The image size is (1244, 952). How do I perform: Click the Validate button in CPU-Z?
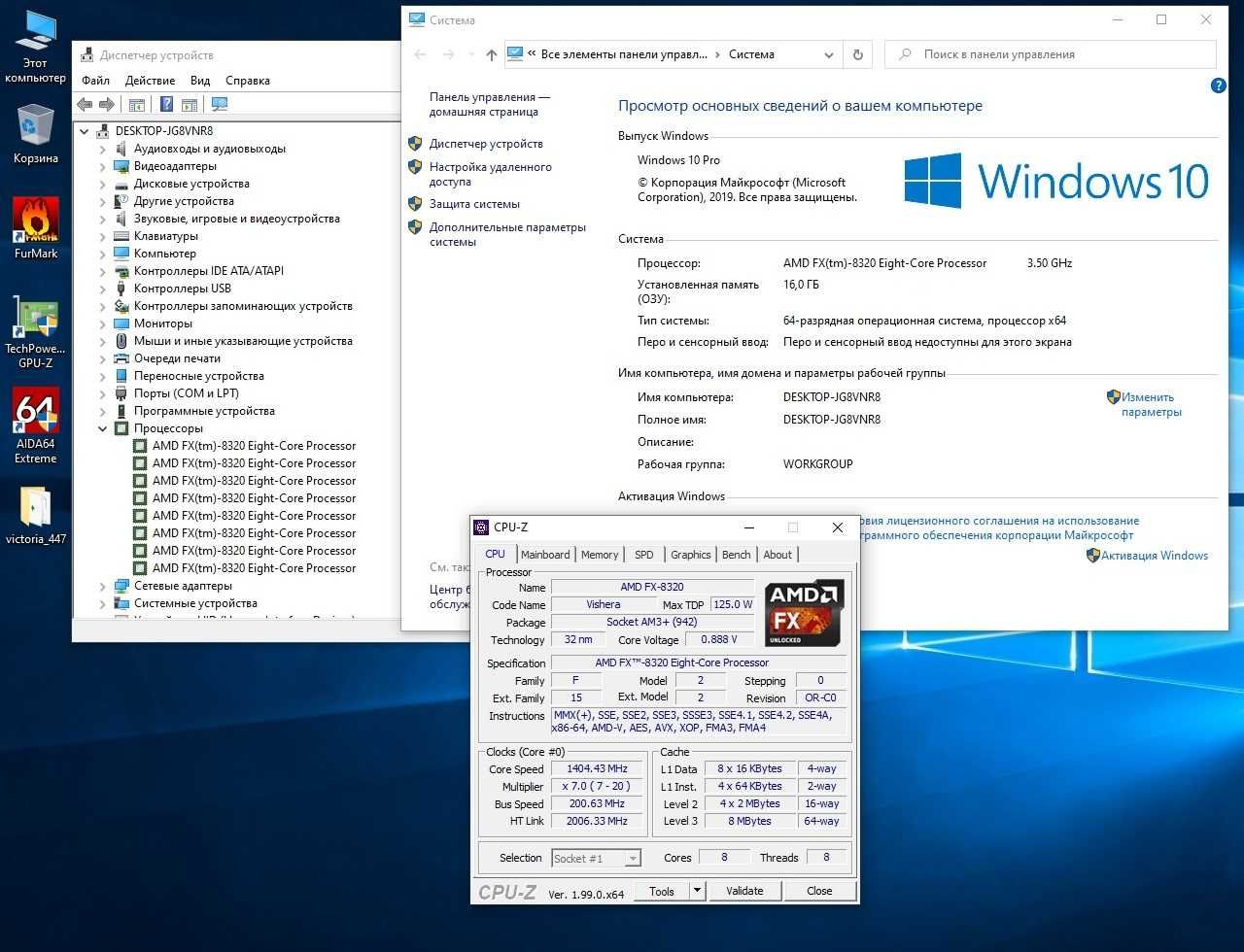[x=744, y=891]
